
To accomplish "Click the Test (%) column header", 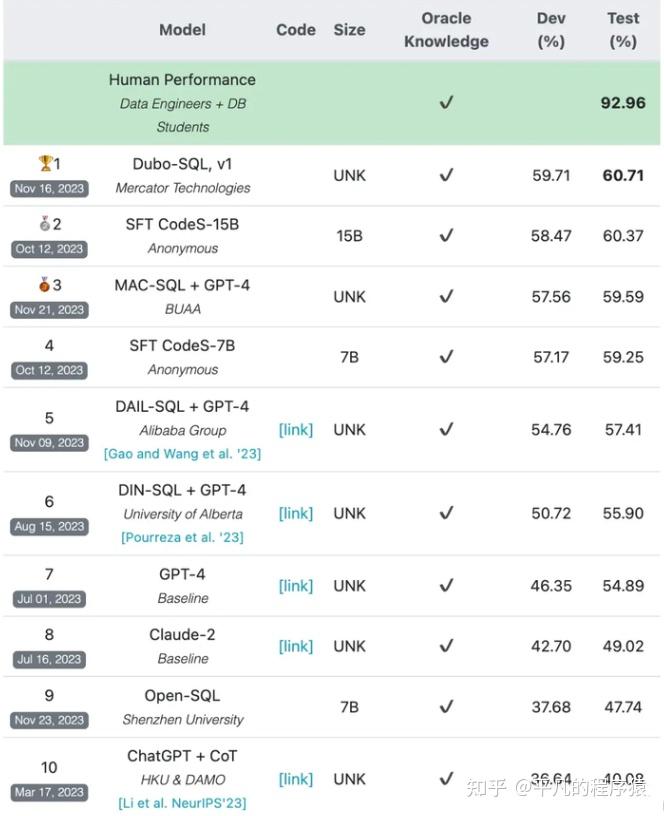I will point(622,30).
